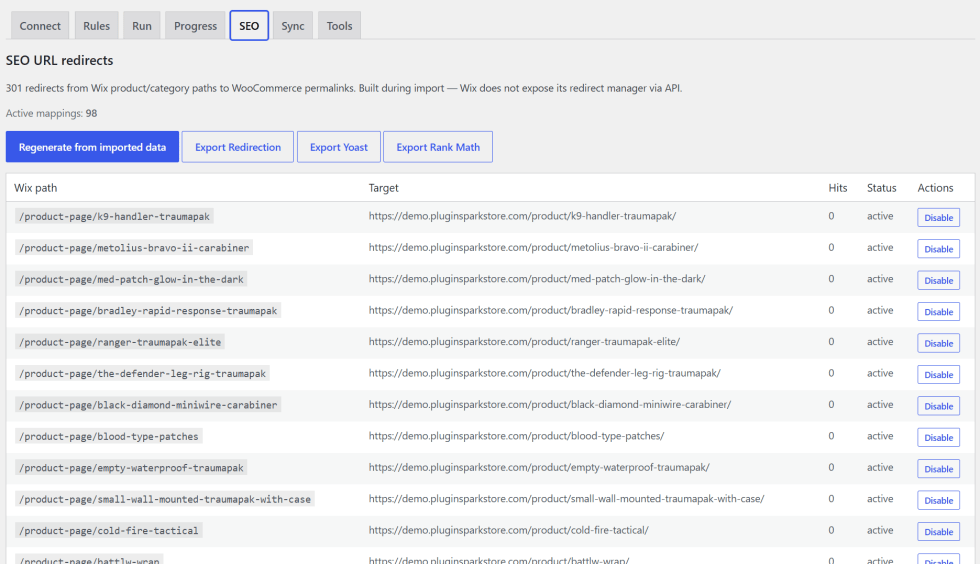
Task: Disable the blood-type-patches redirect
Action: (x=938, y=437)
